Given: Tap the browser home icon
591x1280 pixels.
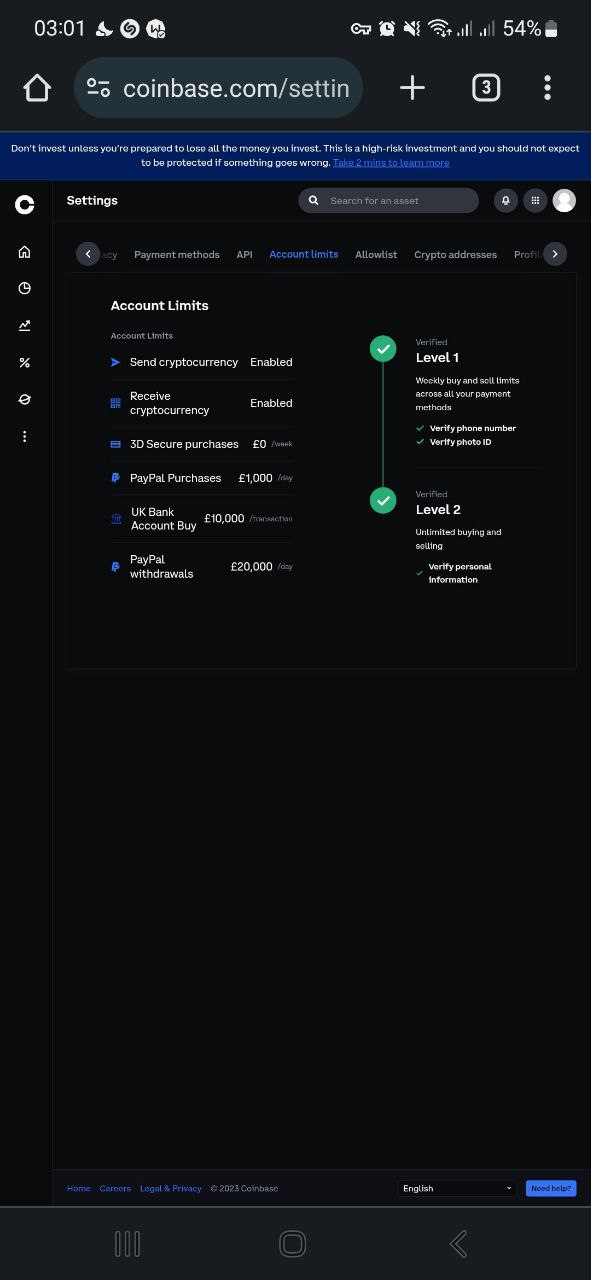Looking at the screenshot, I should (37, 88).
